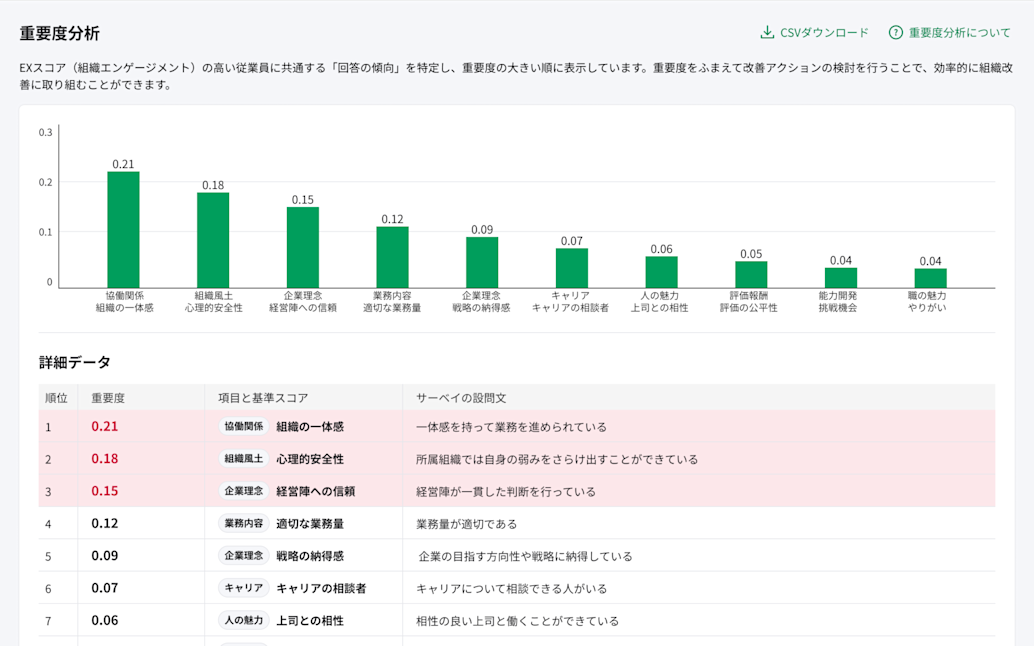
Task: Select the 0.09 戦略の納得感 bar
Action: [x=482, y=262]
